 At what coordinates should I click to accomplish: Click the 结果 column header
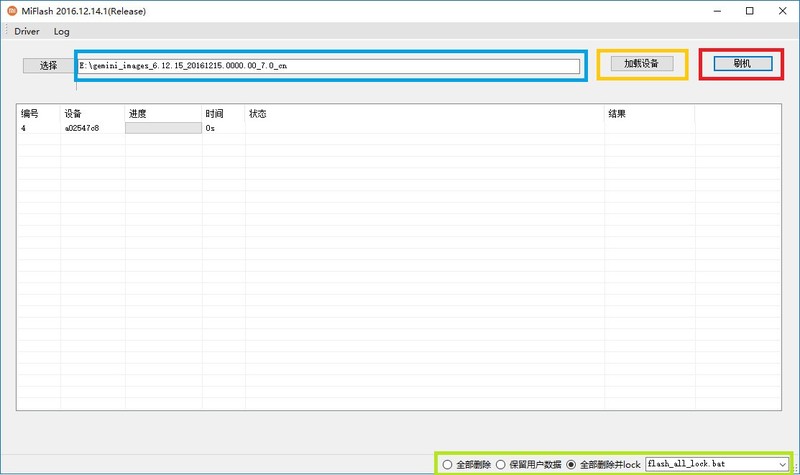coord(649,113)
